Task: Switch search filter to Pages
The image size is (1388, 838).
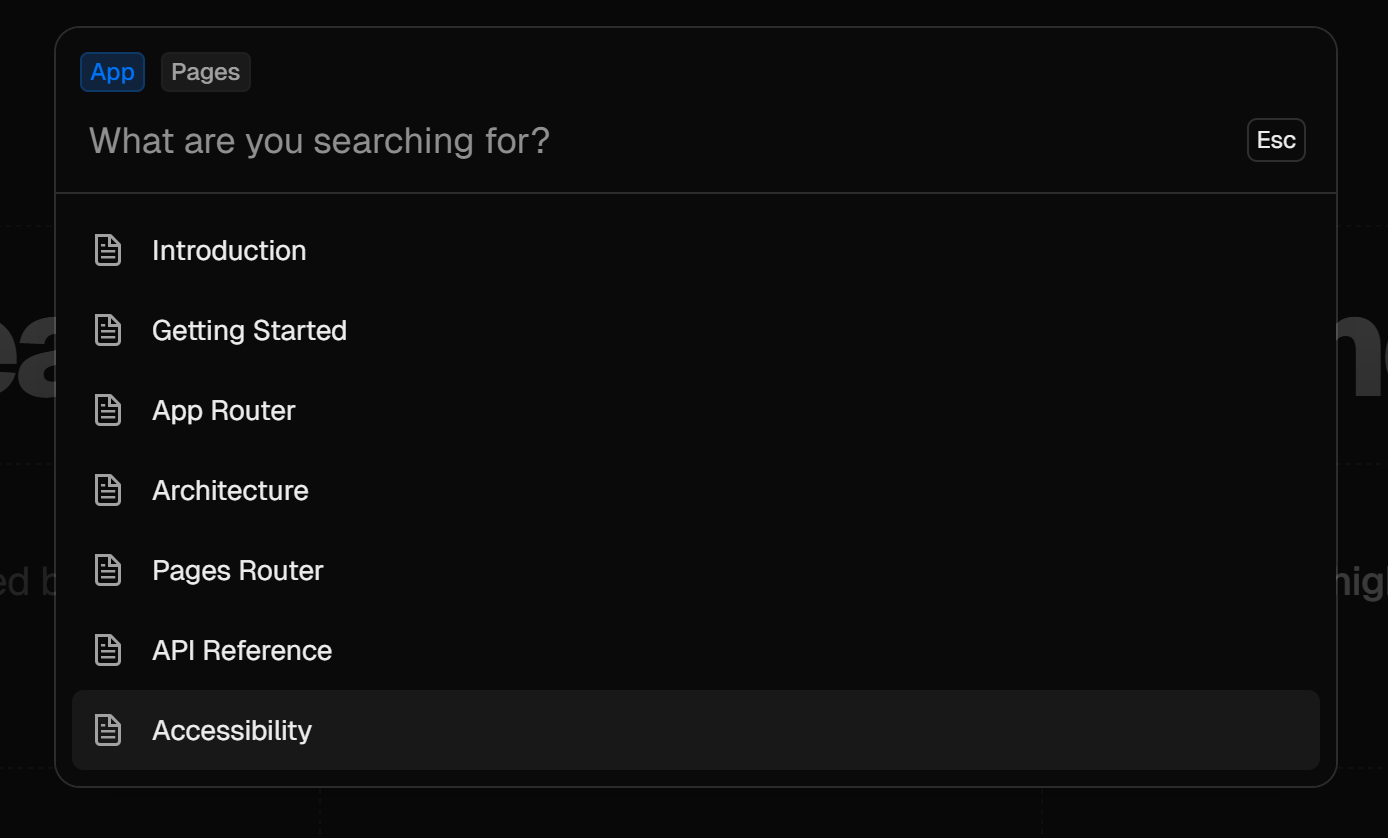Action: (x=205, y=72)
